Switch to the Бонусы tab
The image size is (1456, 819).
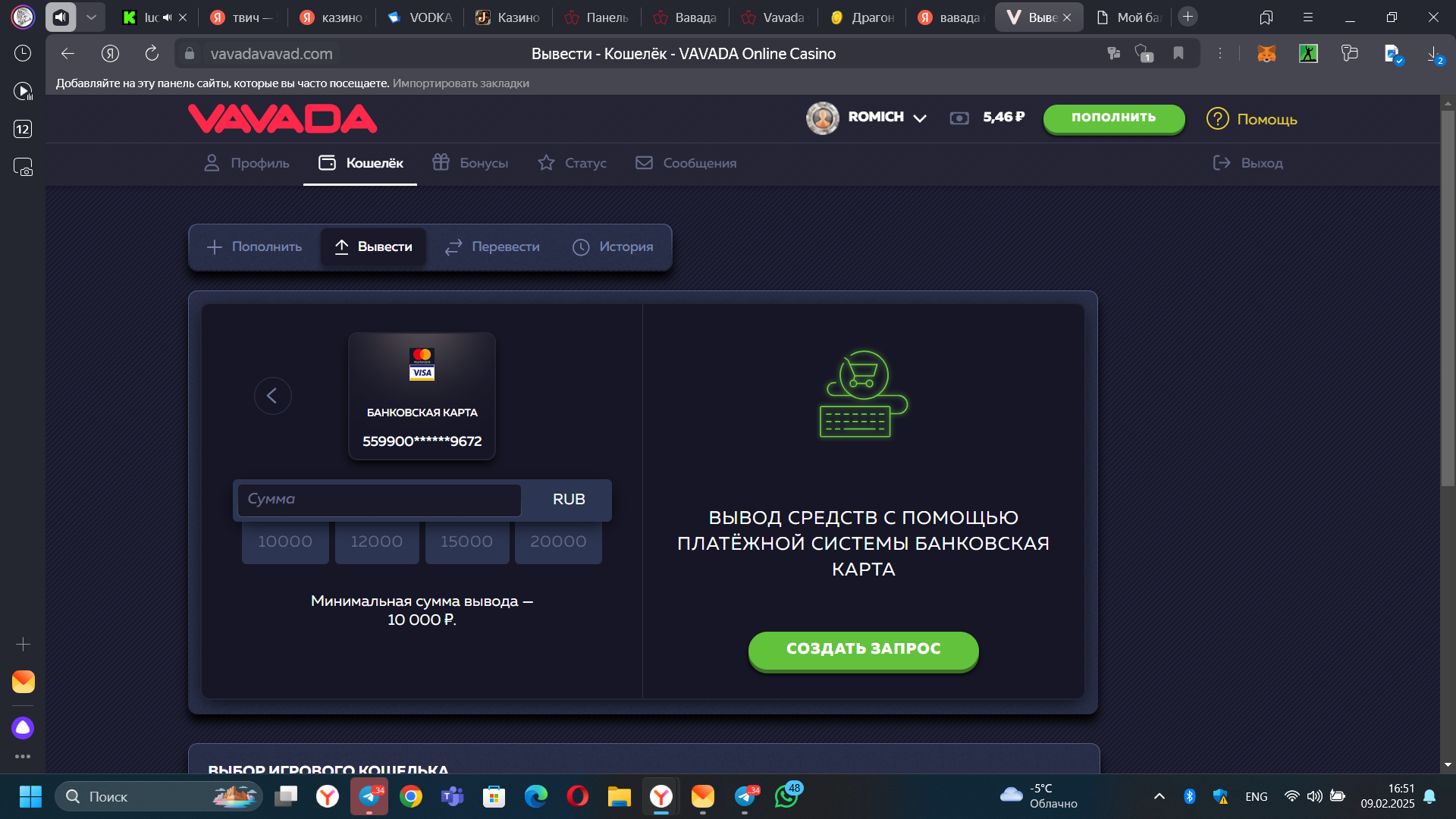coord(470,163)
